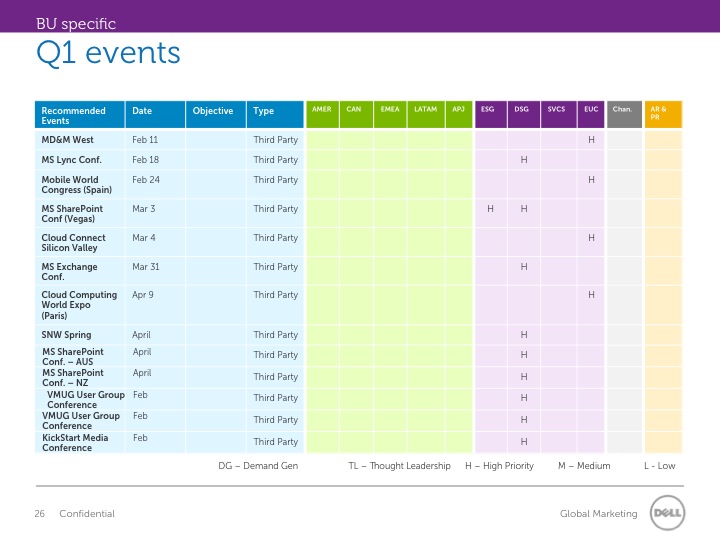Click the TL – Thought Leadership legend
Image resolution: width=720 pixels, height=540 pixels.
coord(399,466)
